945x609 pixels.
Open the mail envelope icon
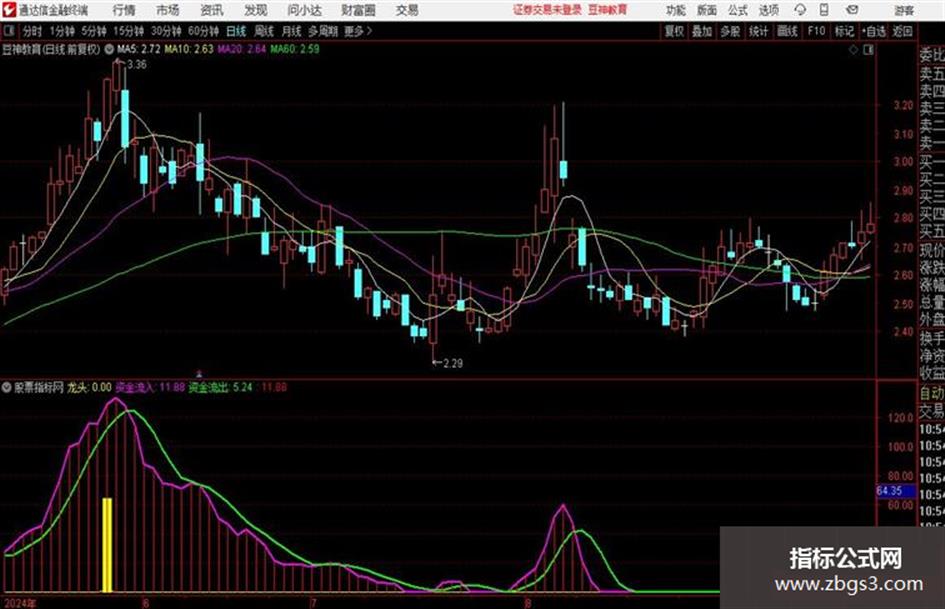(852, 10)
